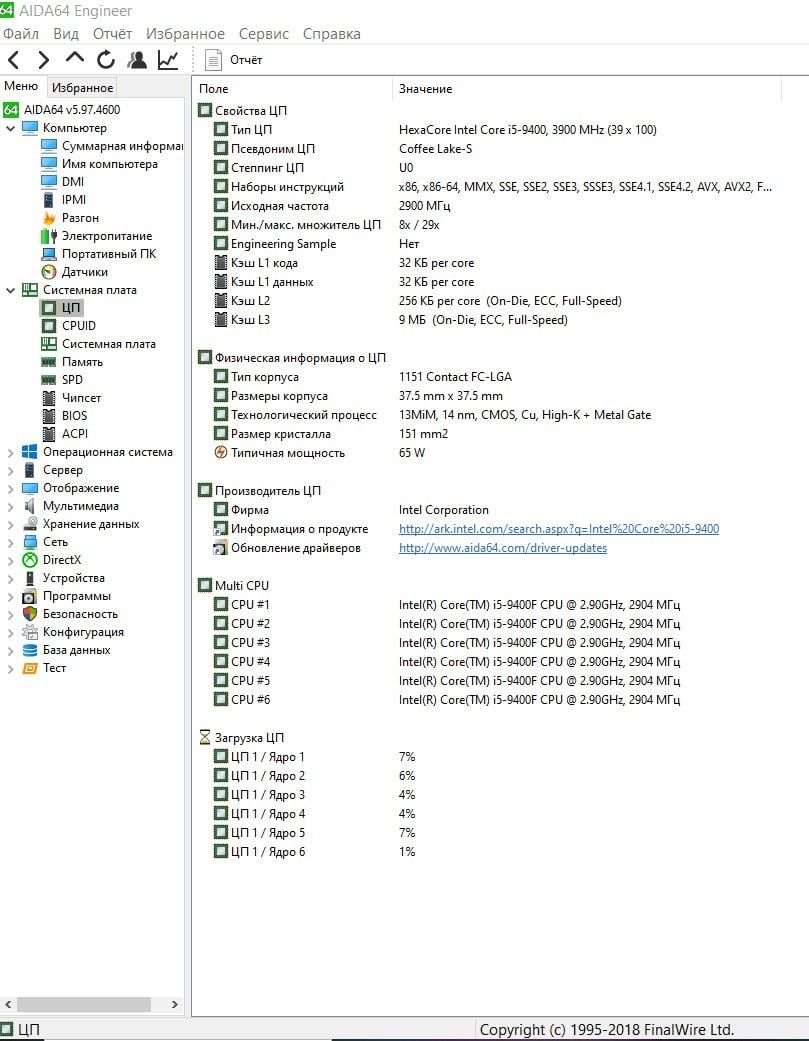Expand the Операционная система node
Viewport: 809px width, 1041px height.
10,453
